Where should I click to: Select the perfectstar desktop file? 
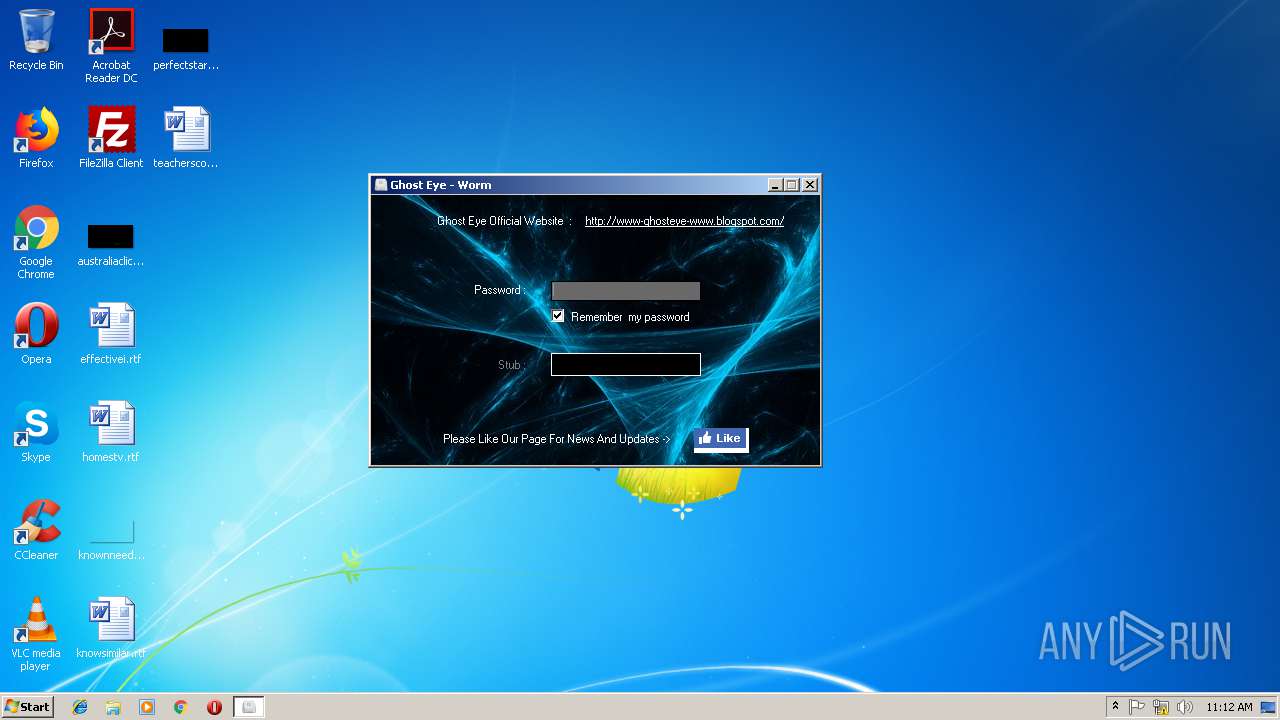[x=186, y=49]
